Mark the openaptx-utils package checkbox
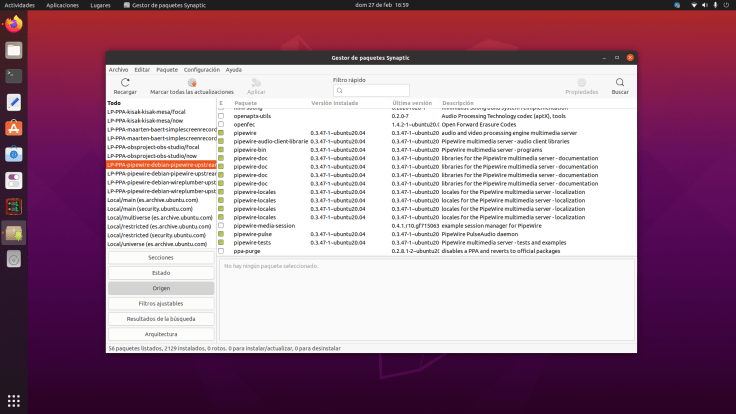Viewport: 736px width, 414px height. click(221, 116)
